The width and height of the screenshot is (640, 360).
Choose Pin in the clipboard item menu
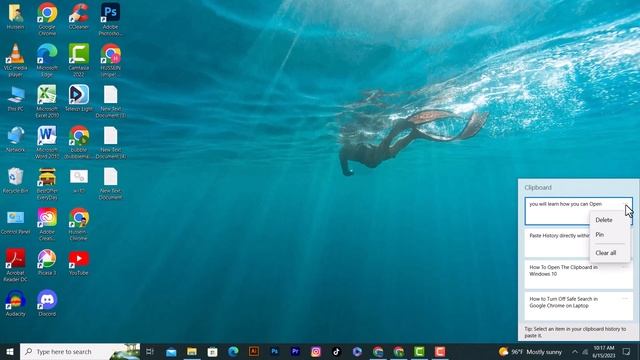click(600, 235)
